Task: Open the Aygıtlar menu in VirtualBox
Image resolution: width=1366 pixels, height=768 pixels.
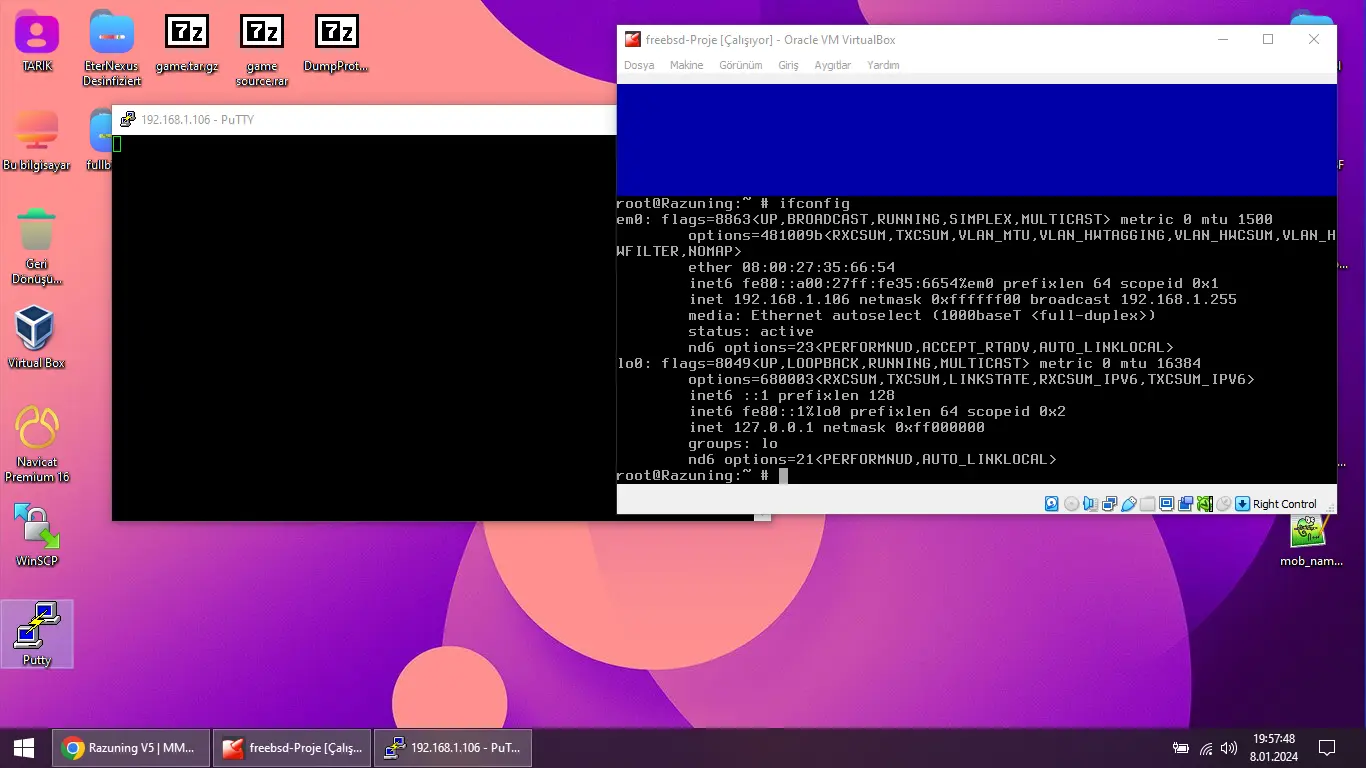Action: pos(832,65)
